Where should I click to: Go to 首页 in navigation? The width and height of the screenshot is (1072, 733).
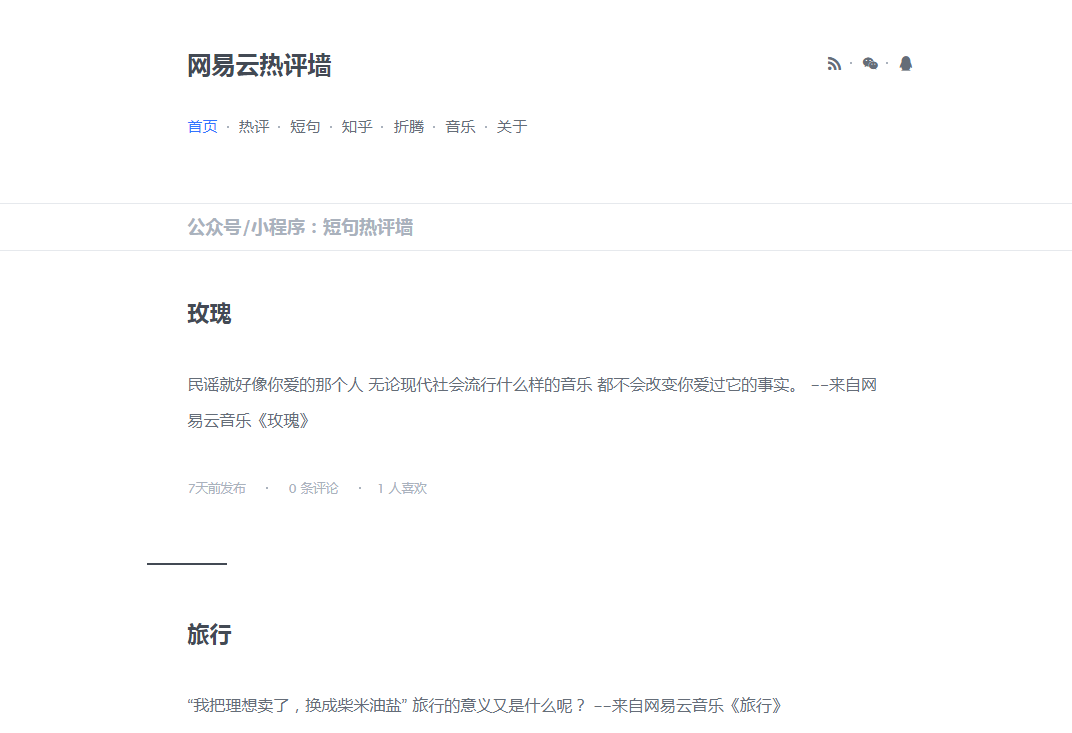click(202, 126)
